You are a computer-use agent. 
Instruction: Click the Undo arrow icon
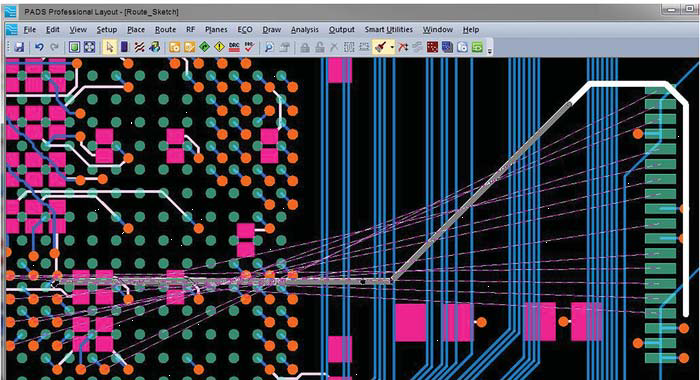tap(39, 47)
